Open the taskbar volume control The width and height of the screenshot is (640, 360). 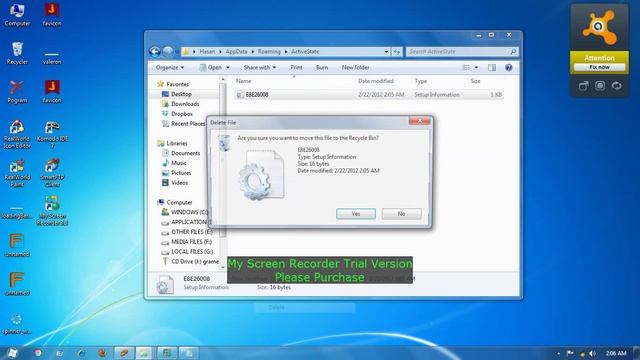click(x=592, y=353)
